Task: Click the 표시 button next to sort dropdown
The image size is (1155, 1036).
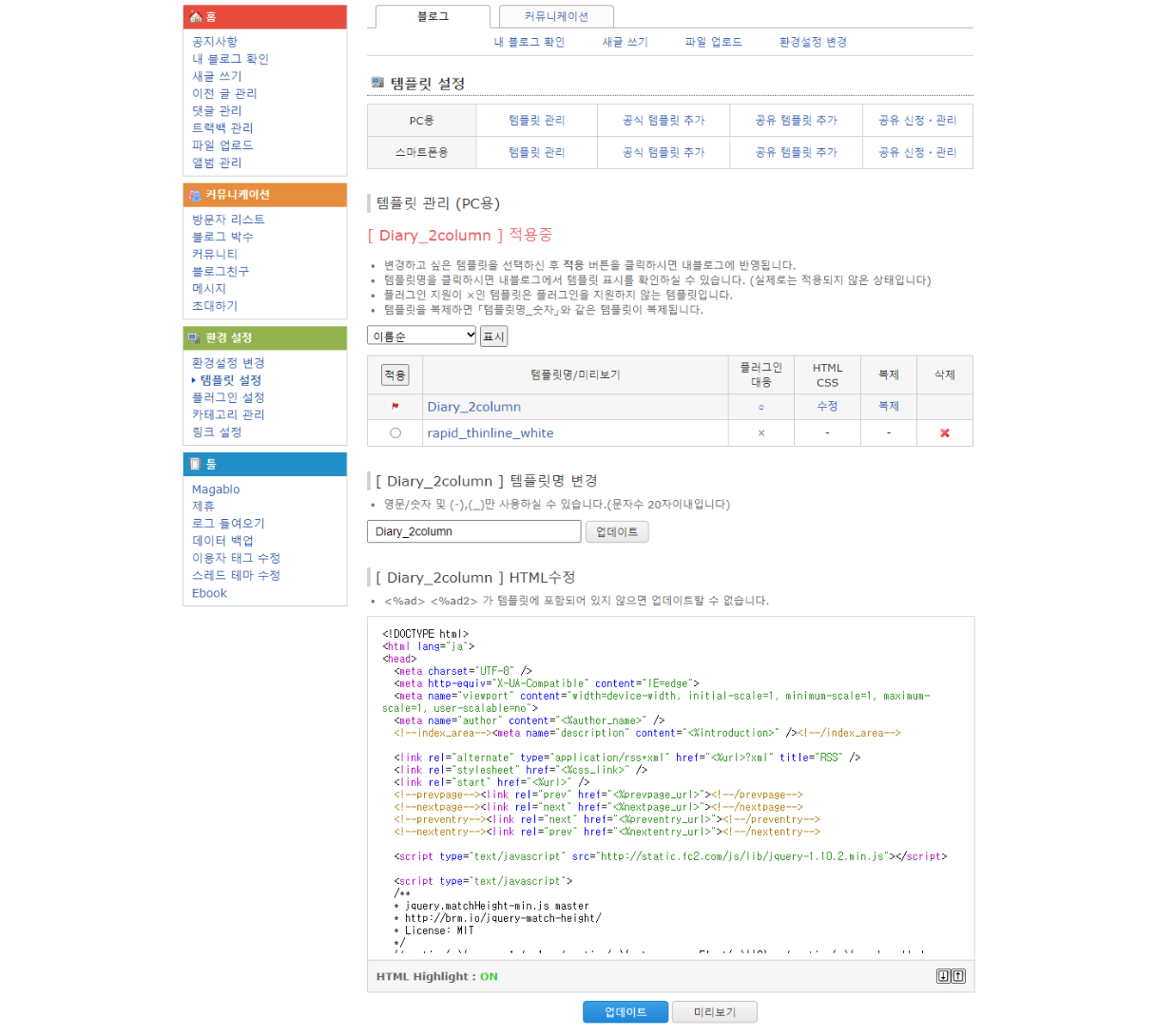Action: tap(494, 336)
